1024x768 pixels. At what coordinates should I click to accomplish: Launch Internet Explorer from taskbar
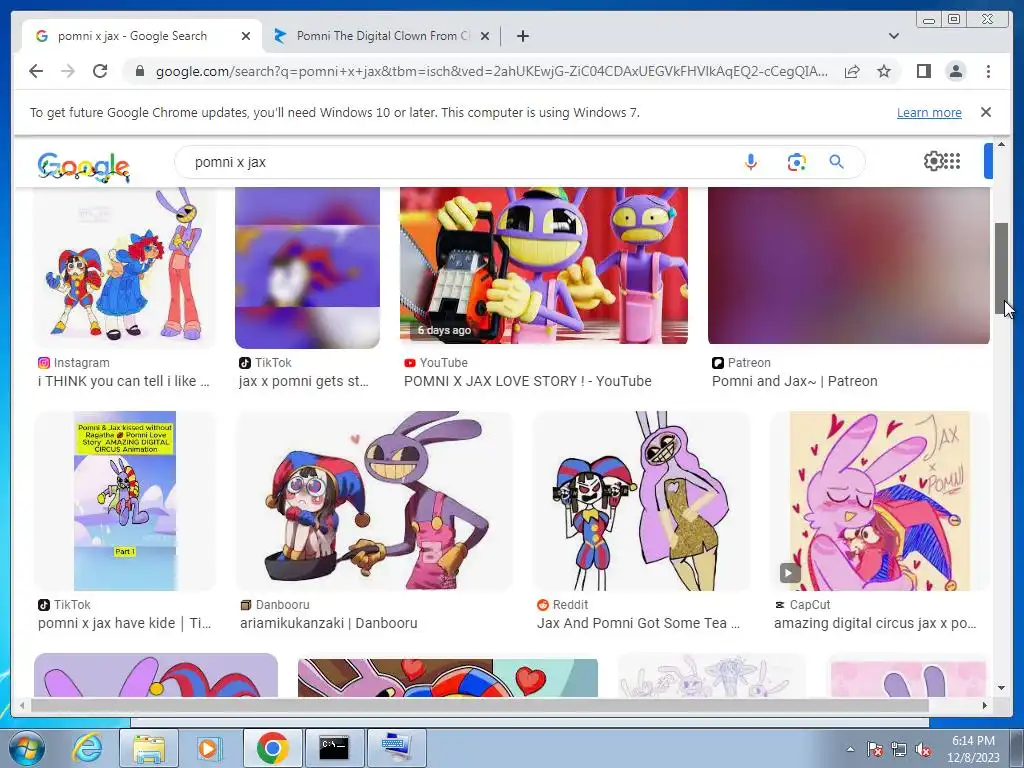87,748
